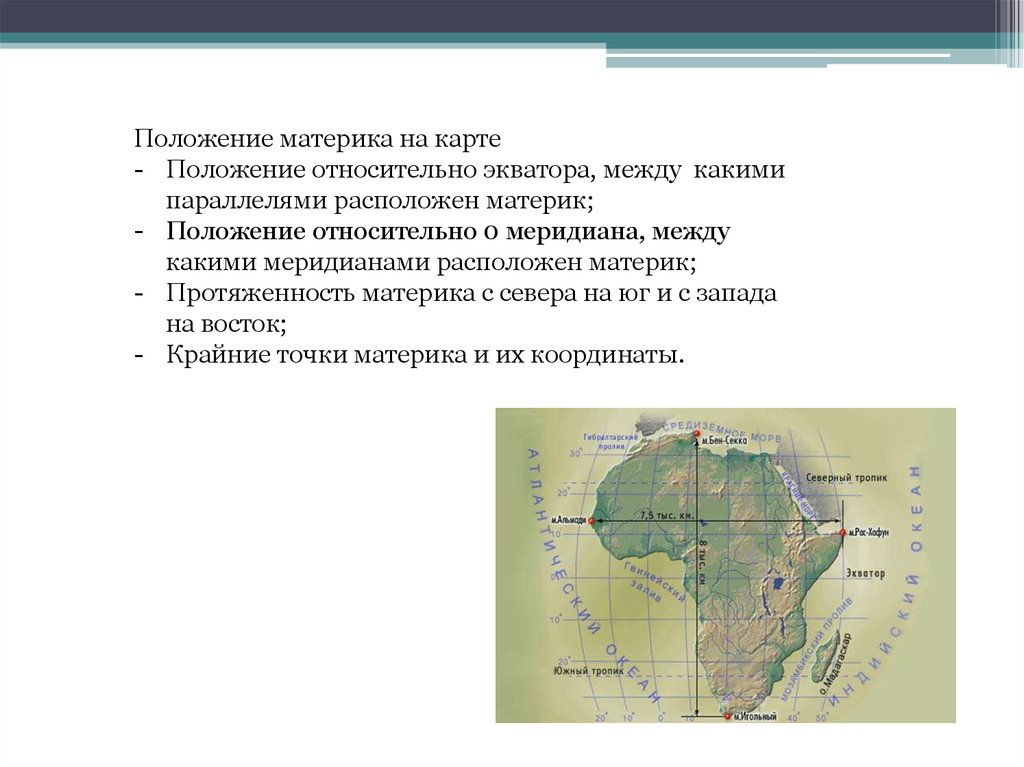Click the line 'на восток;'
1024x767 pixels.
click(226, 324)
